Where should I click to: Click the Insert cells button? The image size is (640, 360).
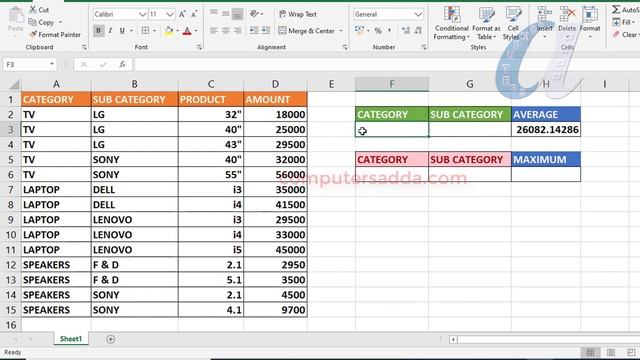(x=544, y=23)
